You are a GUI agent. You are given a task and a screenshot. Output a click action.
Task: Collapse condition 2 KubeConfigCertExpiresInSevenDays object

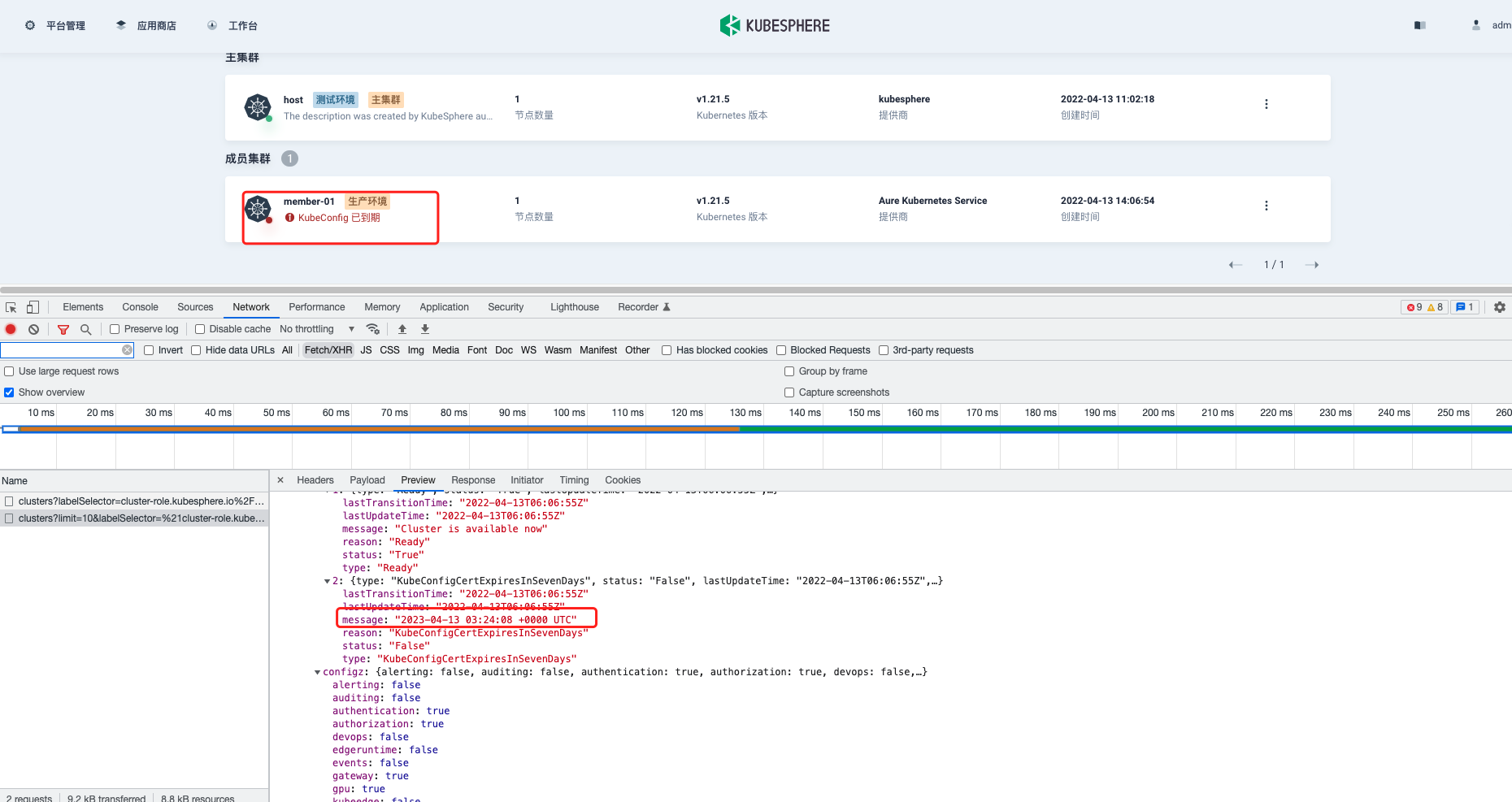[328, 581]
